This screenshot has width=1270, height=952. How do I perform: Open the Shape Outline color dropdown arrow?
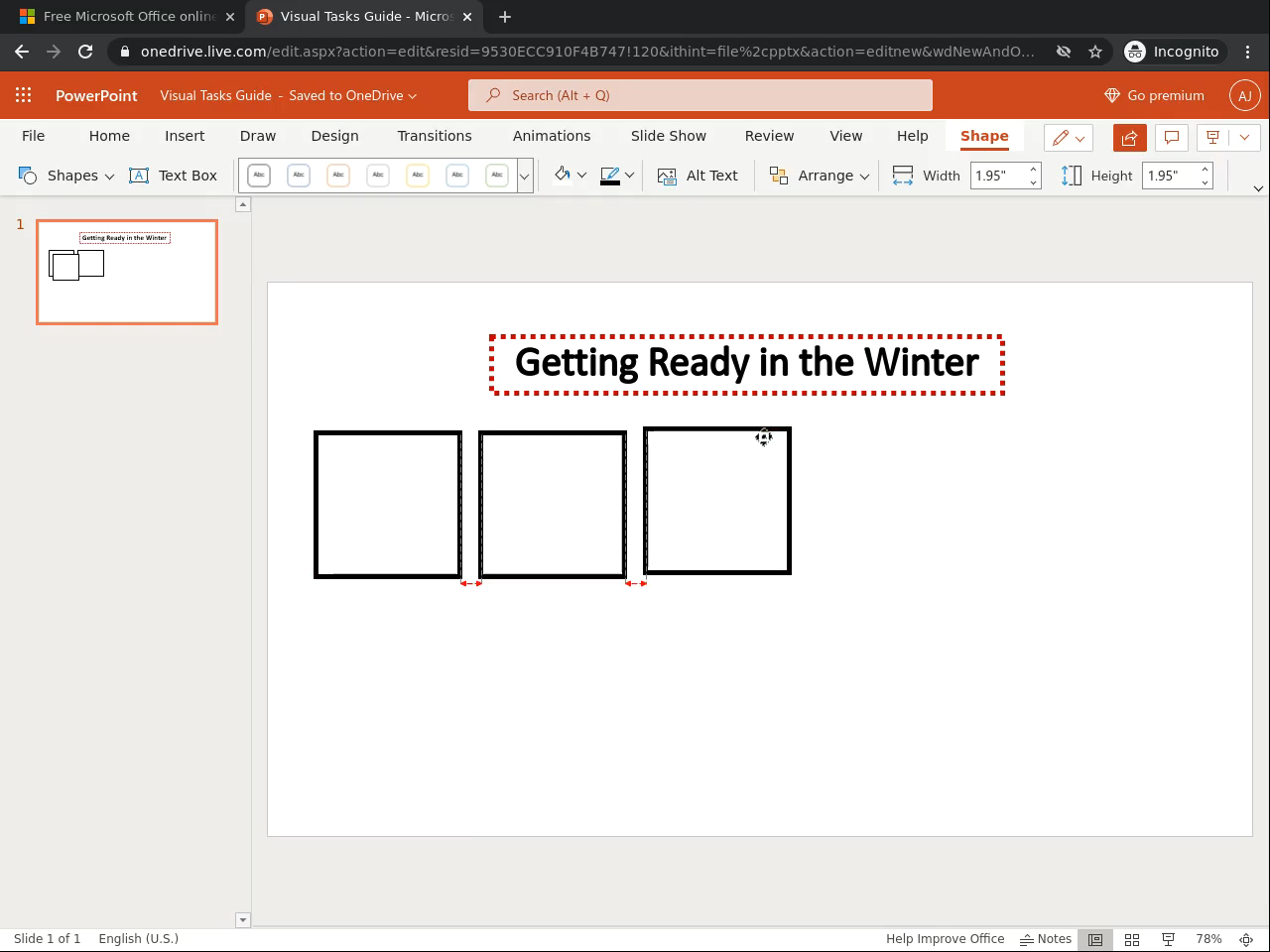pyautogui.click(x=629, y=176)
